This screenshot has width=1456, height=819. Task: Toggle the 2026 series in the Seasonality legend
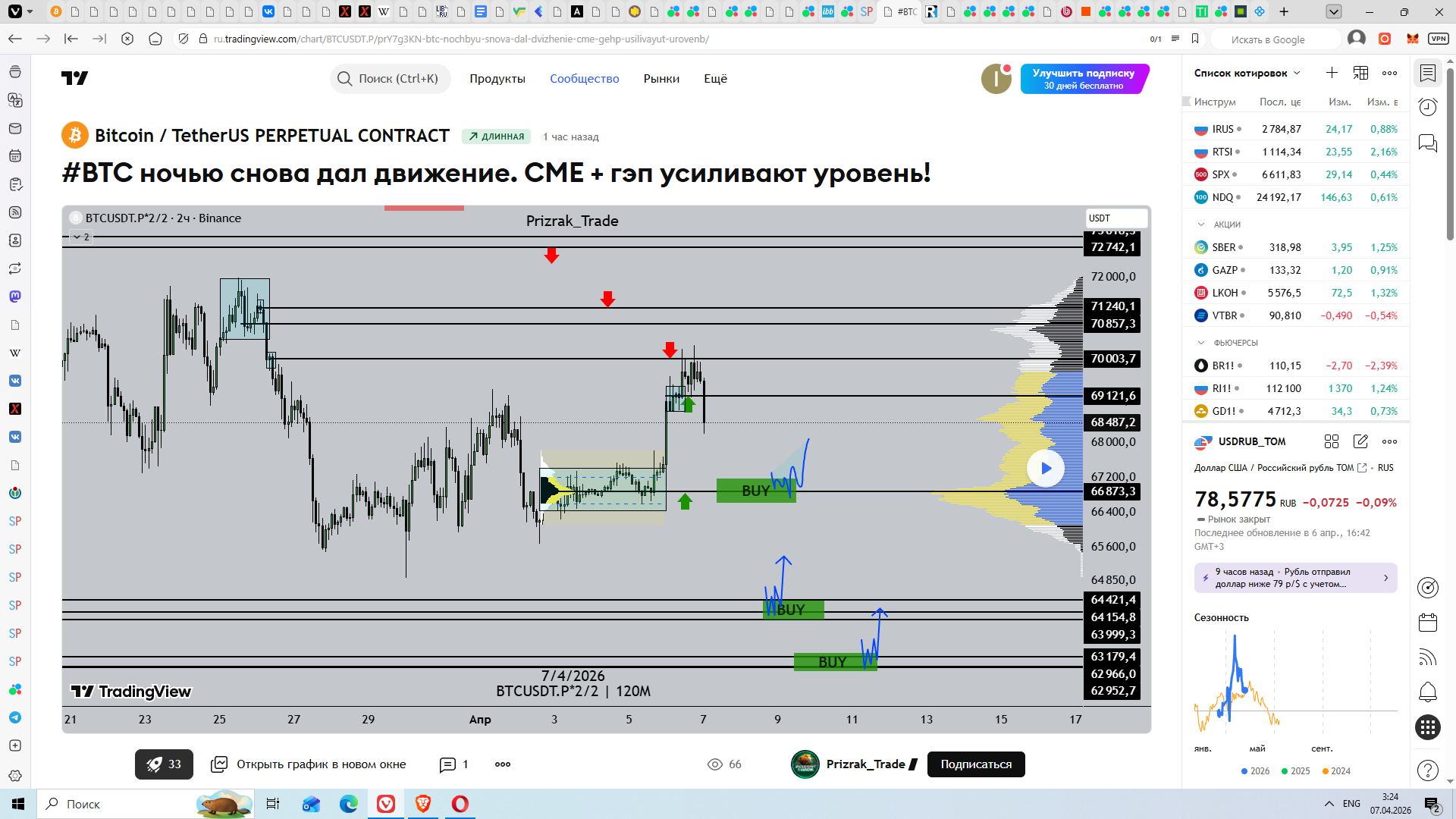1255,771
